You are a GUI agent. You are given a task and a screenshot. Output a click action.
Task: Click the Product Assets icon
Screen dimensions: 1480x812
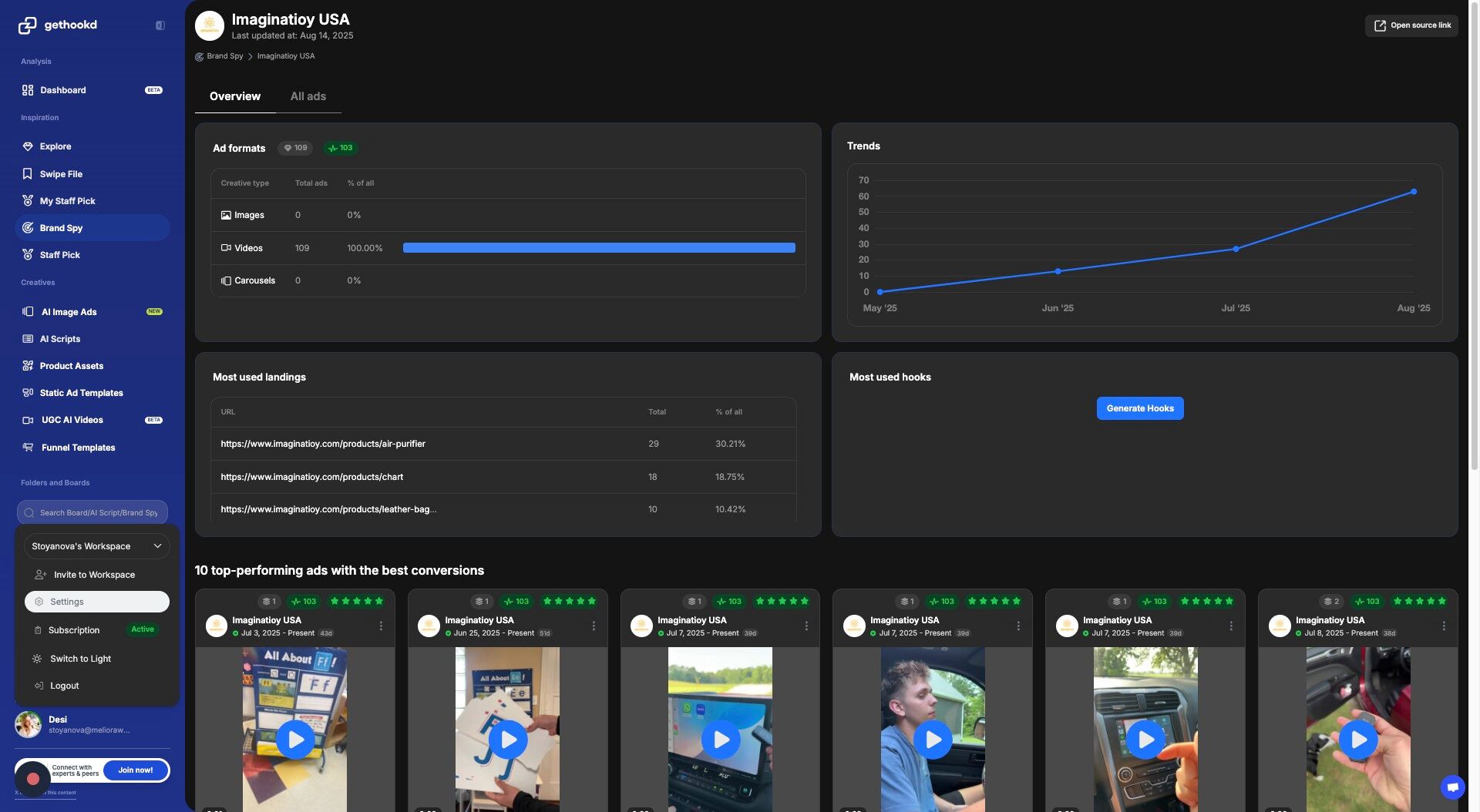pyautogui.click(x=28, y=366)
